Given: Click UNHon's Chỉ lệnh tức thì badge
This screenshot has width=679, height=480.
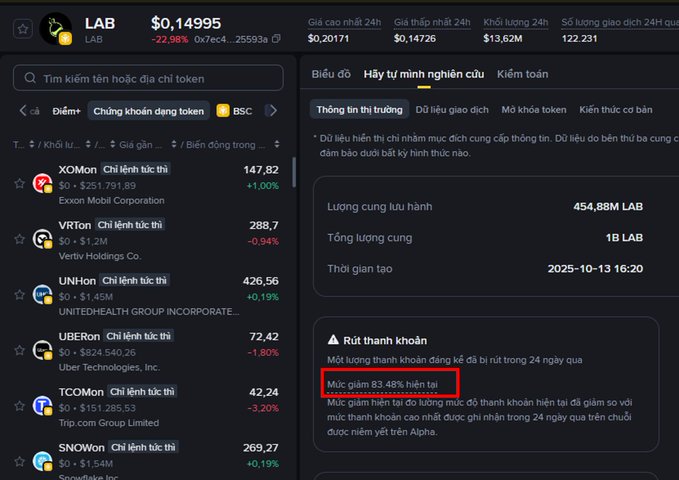Looking at the screenshot, I should (134, 281).
